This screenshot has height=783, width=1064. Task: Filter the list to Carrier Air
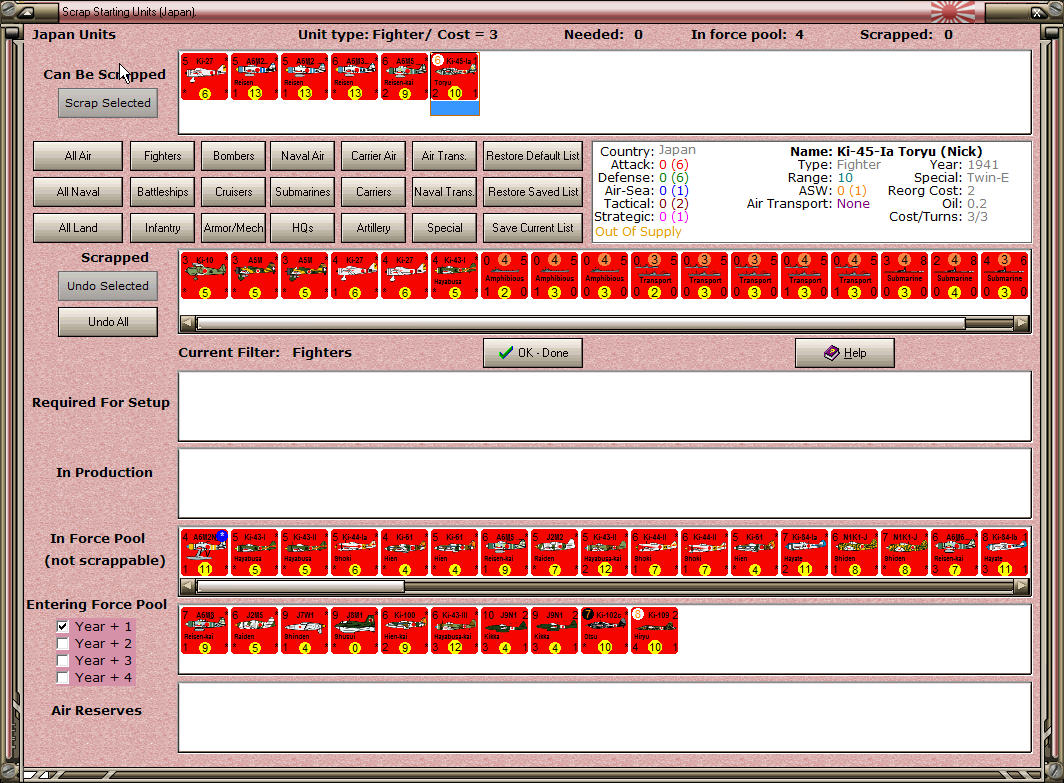374,156
